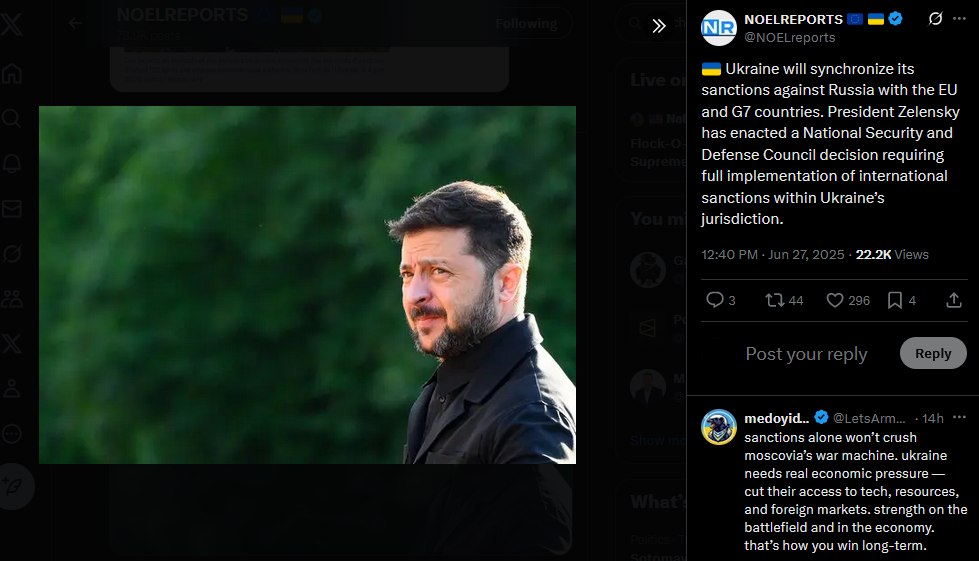Go to Home in left sidebar
979x561 pixels.
coord(12,73)
